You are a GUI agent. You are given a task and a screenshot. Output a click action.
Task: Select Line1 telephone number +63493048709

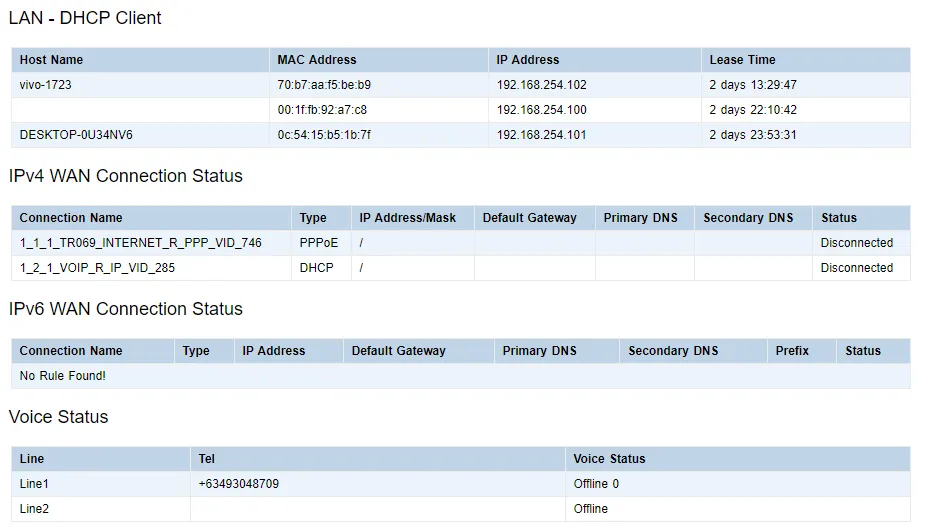(238, 484)
